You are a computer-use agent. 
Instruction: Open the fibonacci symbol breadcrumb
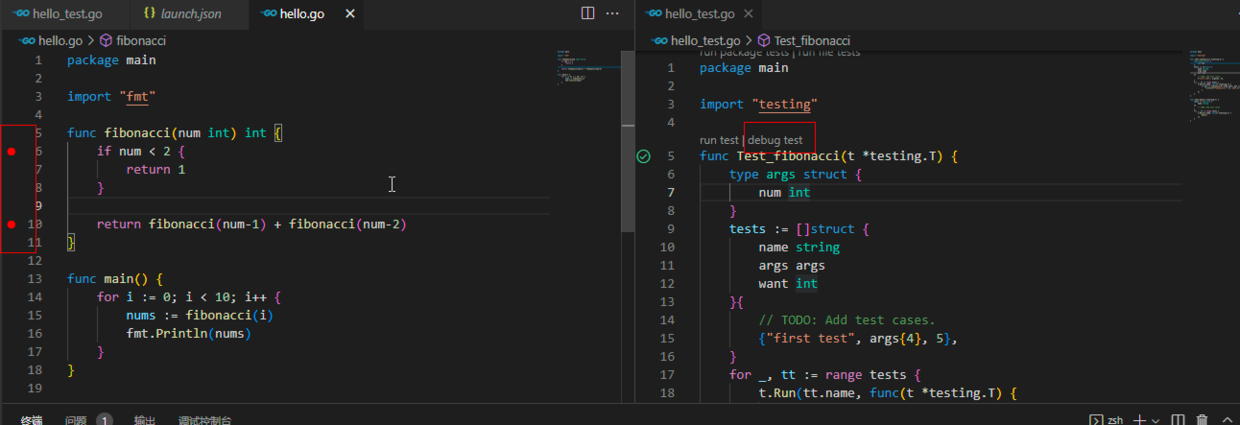point(141,41)
